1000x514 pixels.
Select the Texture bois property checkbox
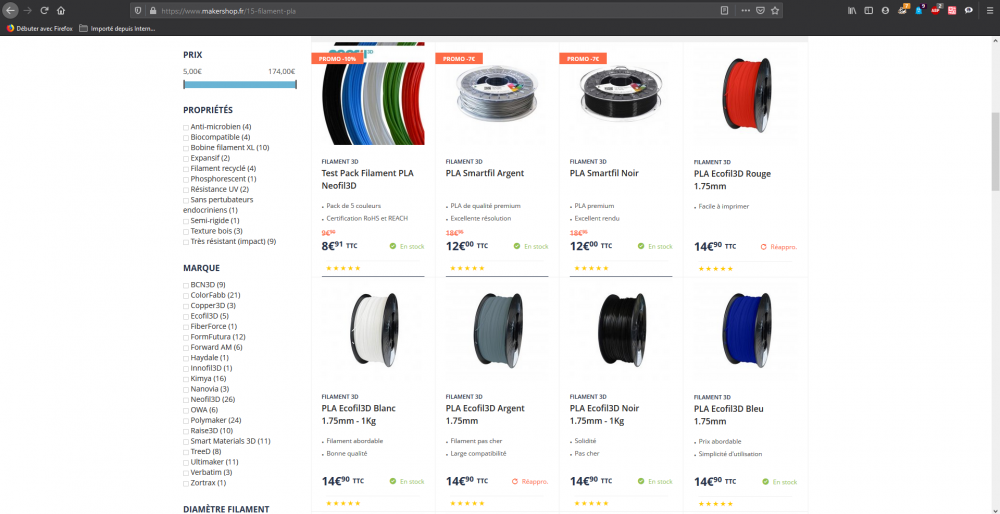tap(186, 231)
